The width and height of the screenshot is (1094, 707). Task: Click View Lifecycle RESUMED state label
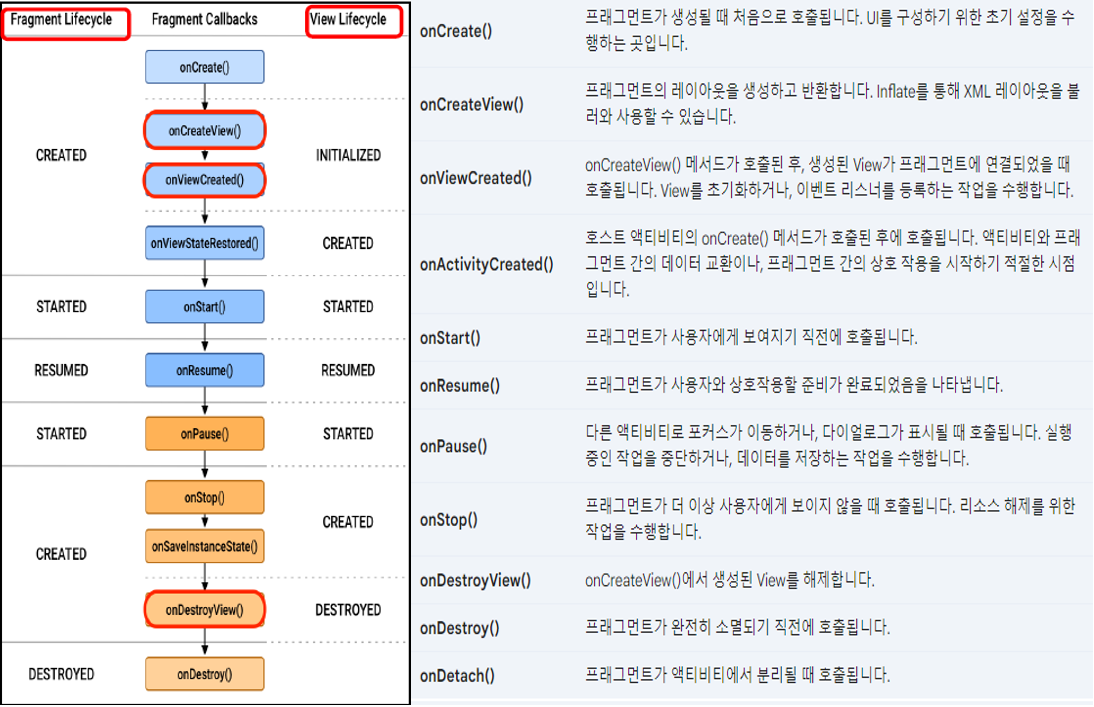coord(347,370)
